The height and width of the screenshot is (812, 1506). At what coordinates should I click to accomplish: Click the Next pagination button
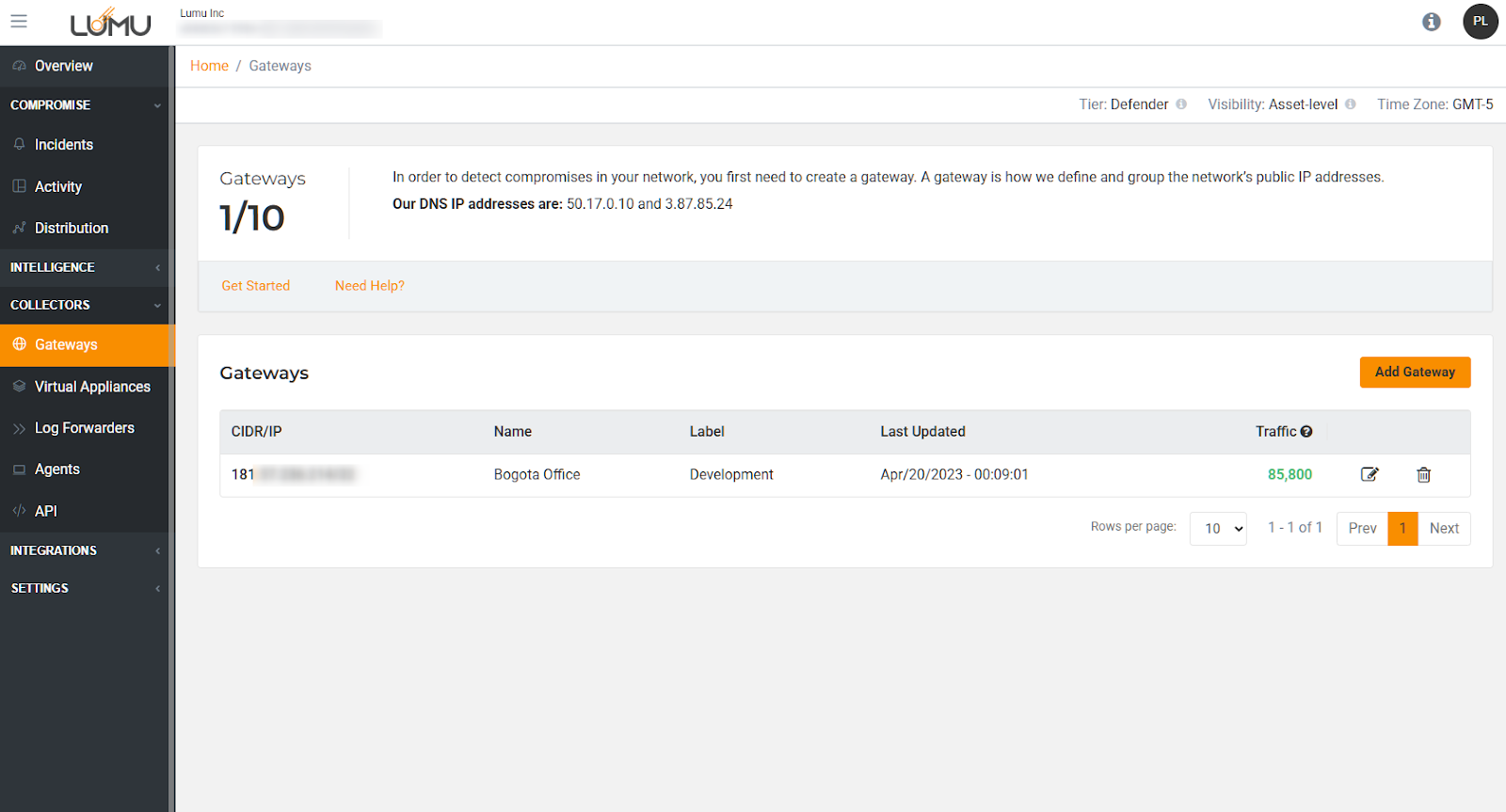coord(1444,529)
